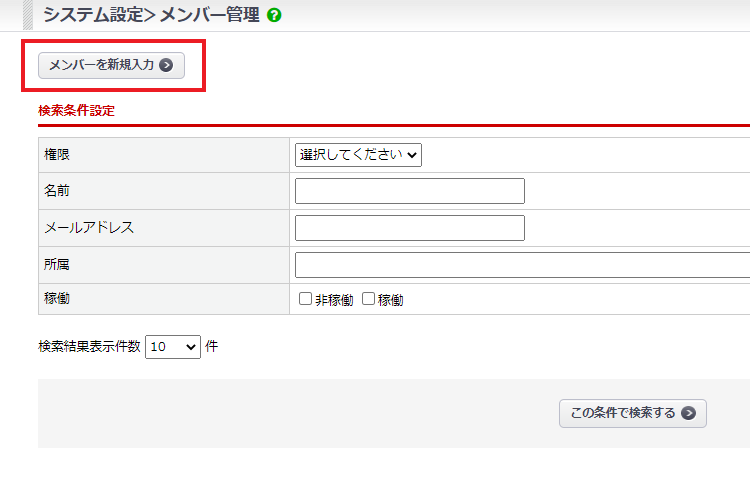750x484 pixels.
Task: Open the 権限 dropdown (選択してください)
Action: (359, 154)
